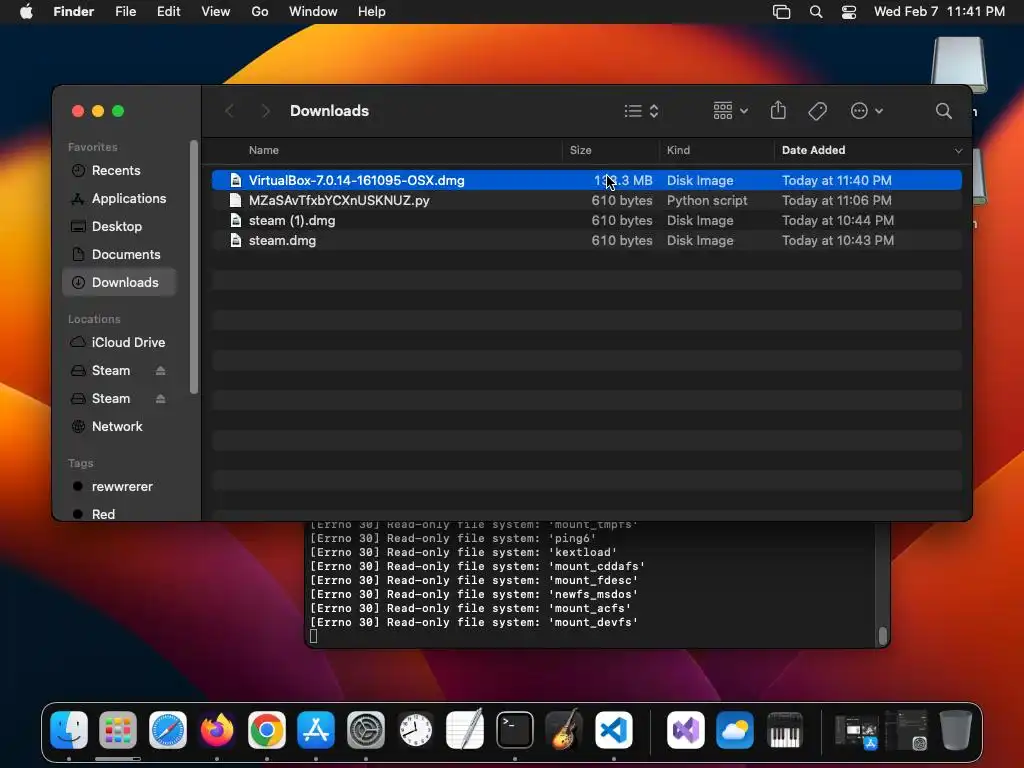Viewport: 1024px width, 768px height.
Task: Go forward in Finder navigation
Action: (265, 111)
